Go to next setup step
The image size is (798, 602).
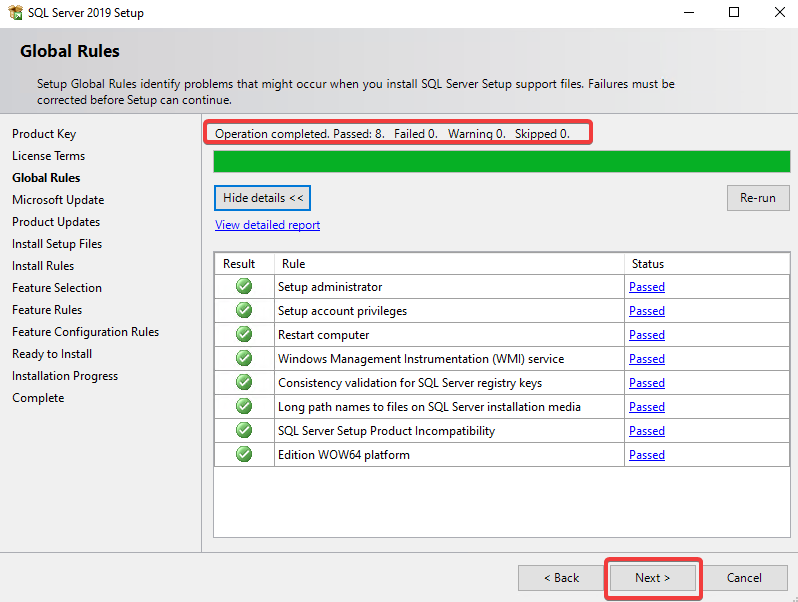point(652,578)
